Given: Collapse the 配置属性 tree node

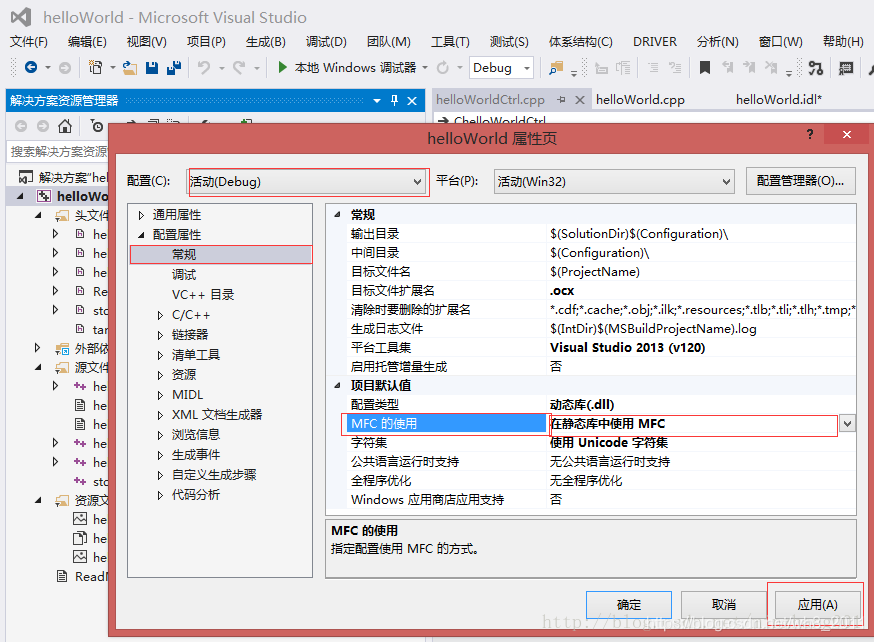Looking at the screenshot, I should coord(141,235).
